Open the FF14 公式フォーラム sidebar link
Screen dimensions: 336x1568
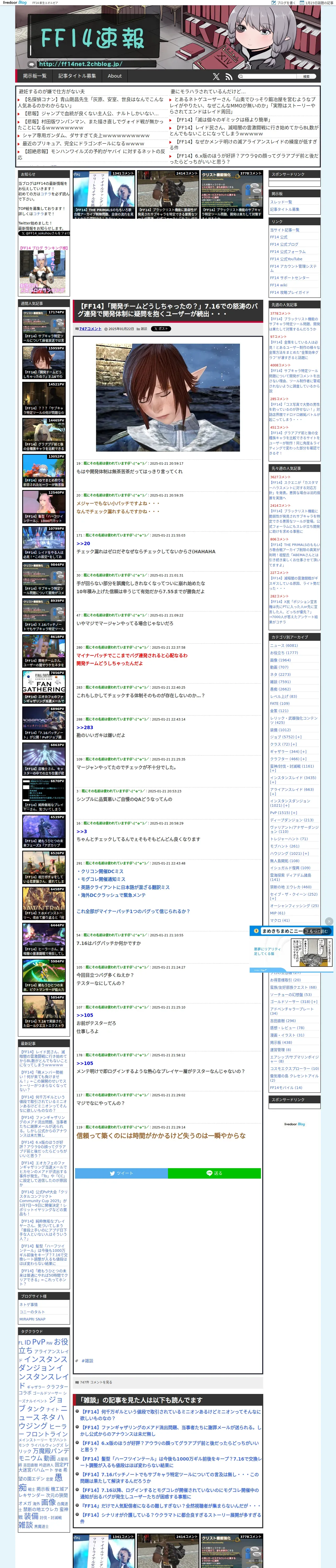pos(288,251)
